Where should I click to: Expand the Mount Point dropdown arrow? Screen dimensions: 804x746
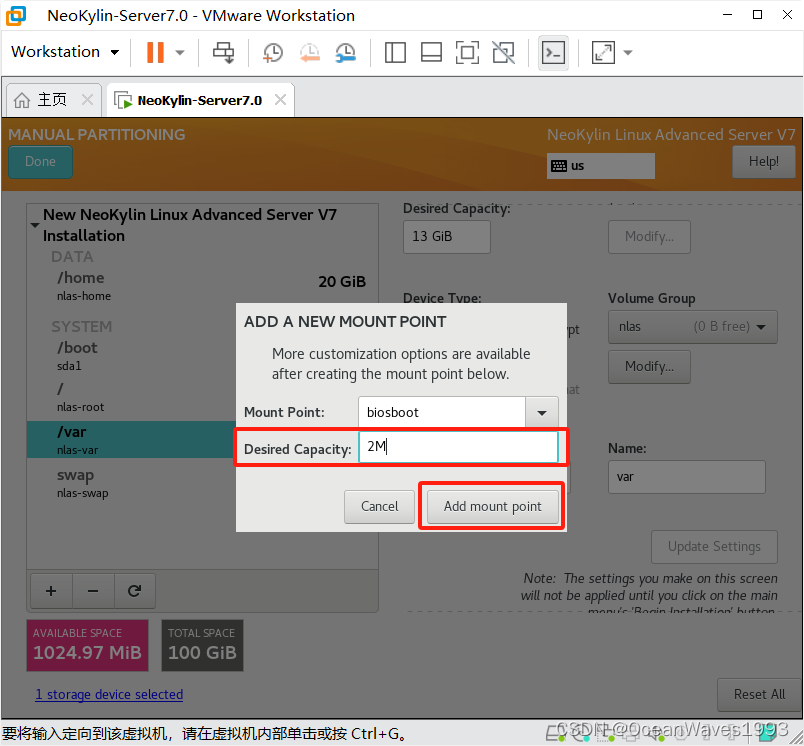tap(542, 412)
